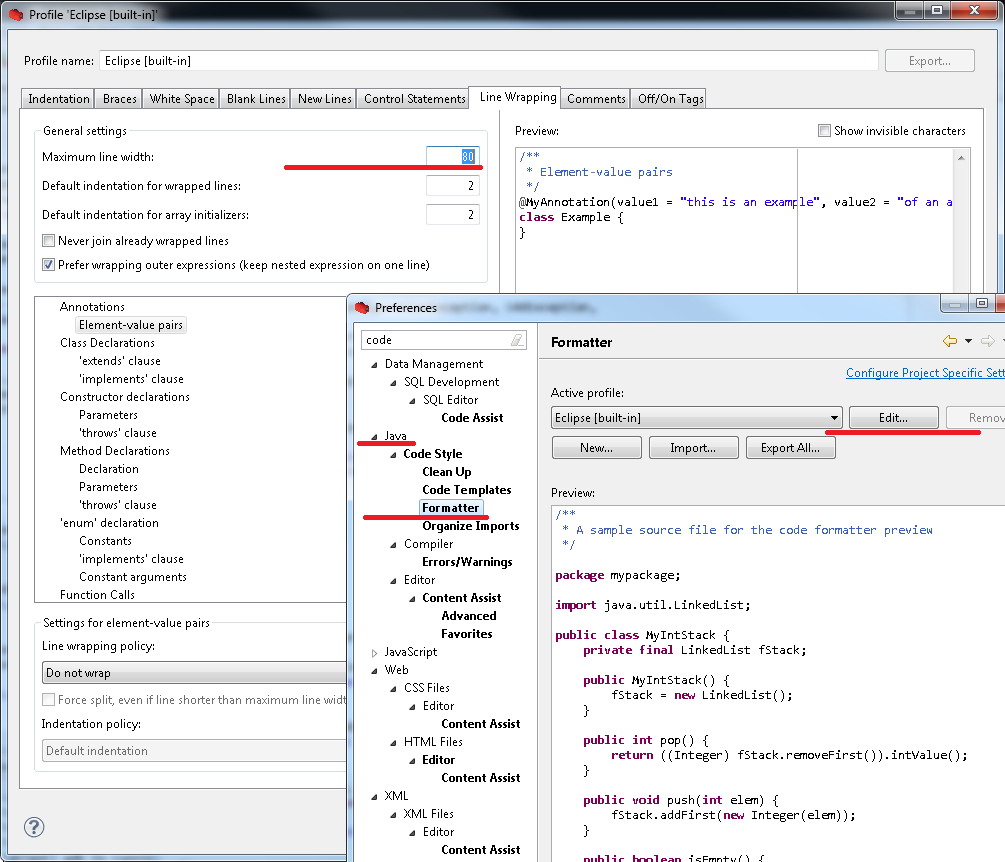1005x862 pixels.
Task: Open the Active profile Eclipse [built-in] dropdown
Action: point(696,418)
